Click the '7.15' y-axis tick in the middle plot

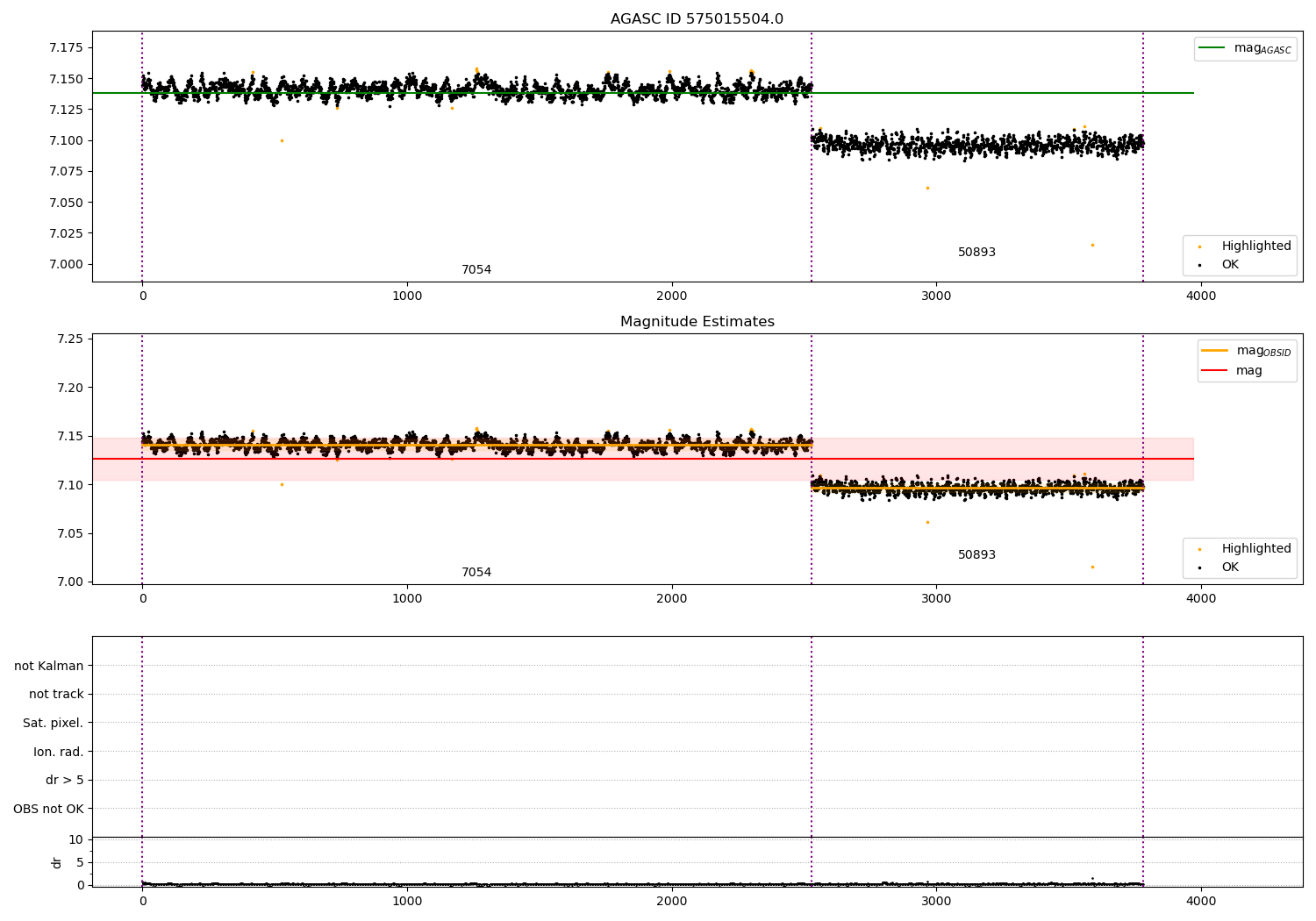69,437
